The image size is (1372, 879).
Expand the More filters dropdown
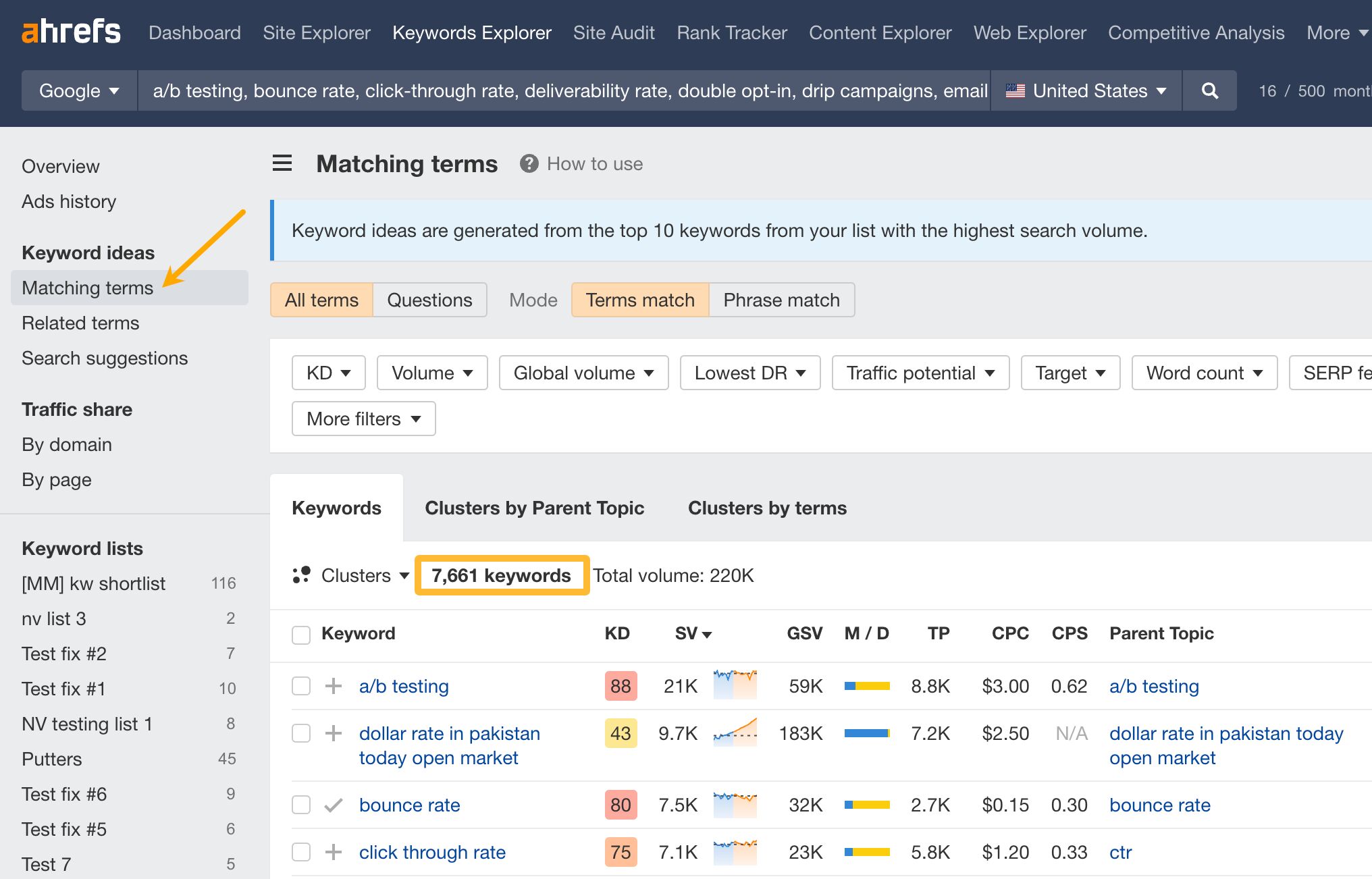pyautogui.click(x=363, y=419)
